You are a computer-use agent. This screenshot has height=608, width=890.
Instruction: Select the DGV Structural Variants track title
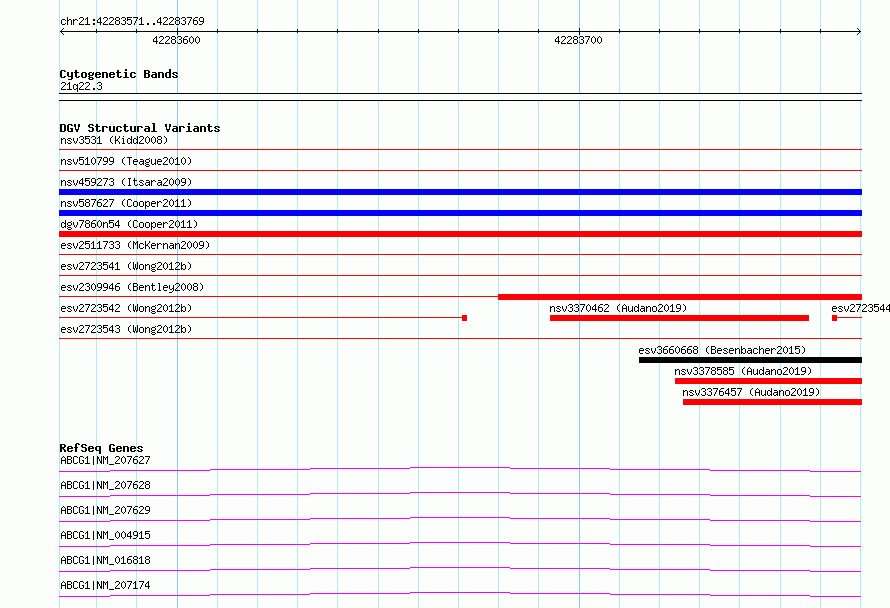[x=140, y=128]
